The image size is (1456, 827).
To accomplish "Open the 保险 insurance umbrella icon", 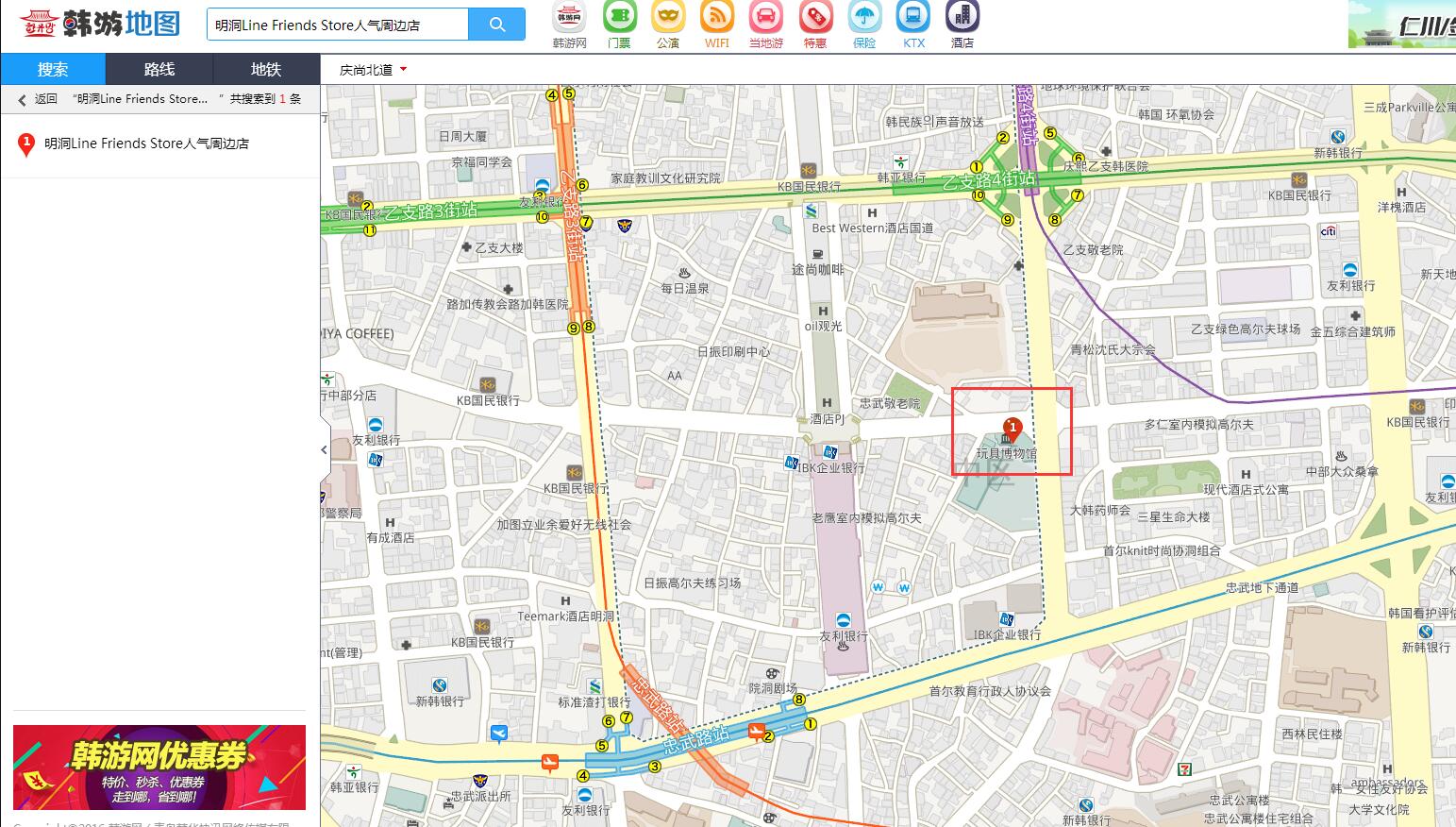I will (864, 16).
